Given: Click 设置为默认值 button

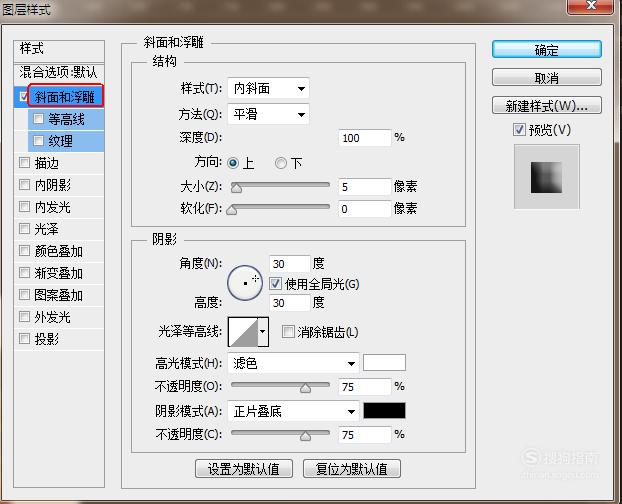Looking at the screenshot, I should (x=244, y=469).
